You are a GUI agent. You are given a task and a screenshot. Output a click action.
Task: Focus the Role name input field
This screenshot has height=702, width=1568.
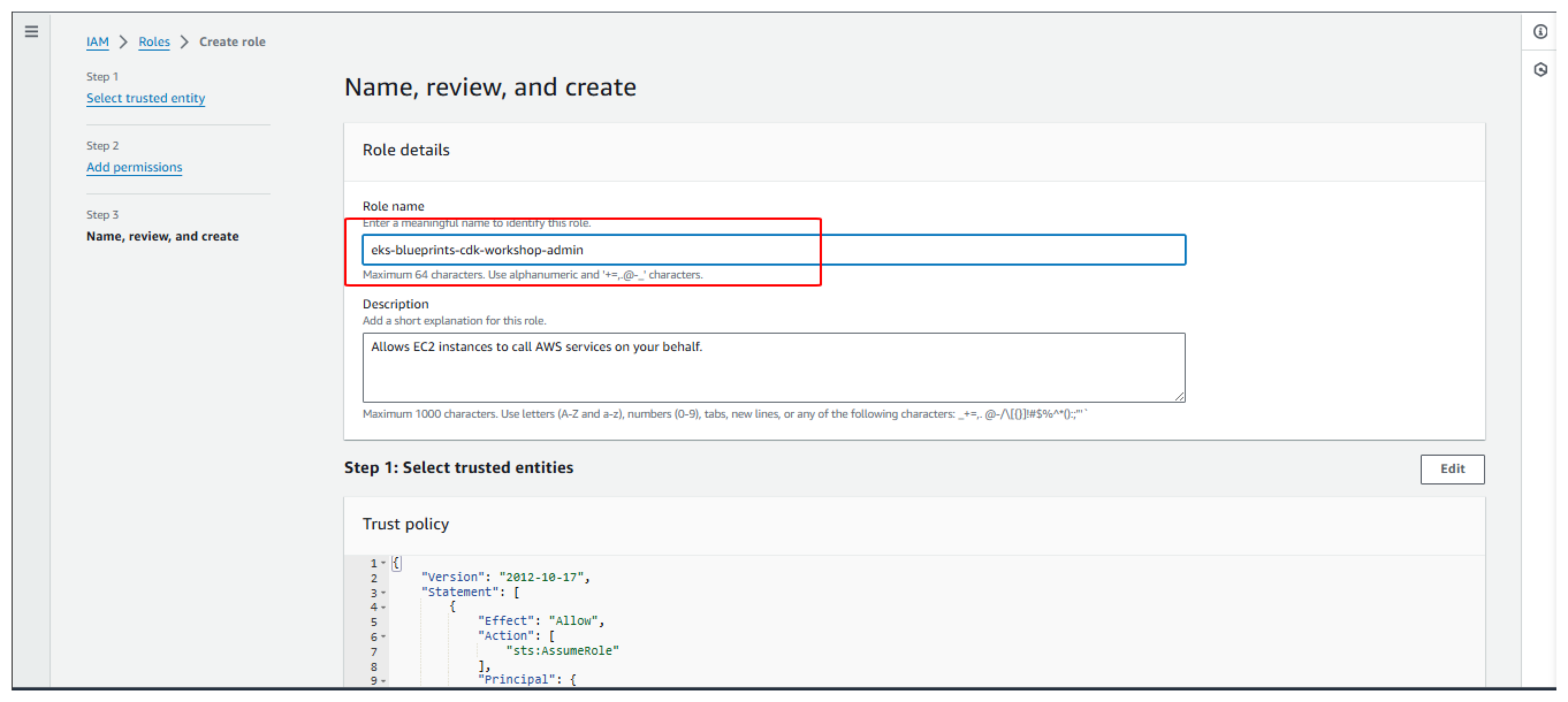point(774,250)
